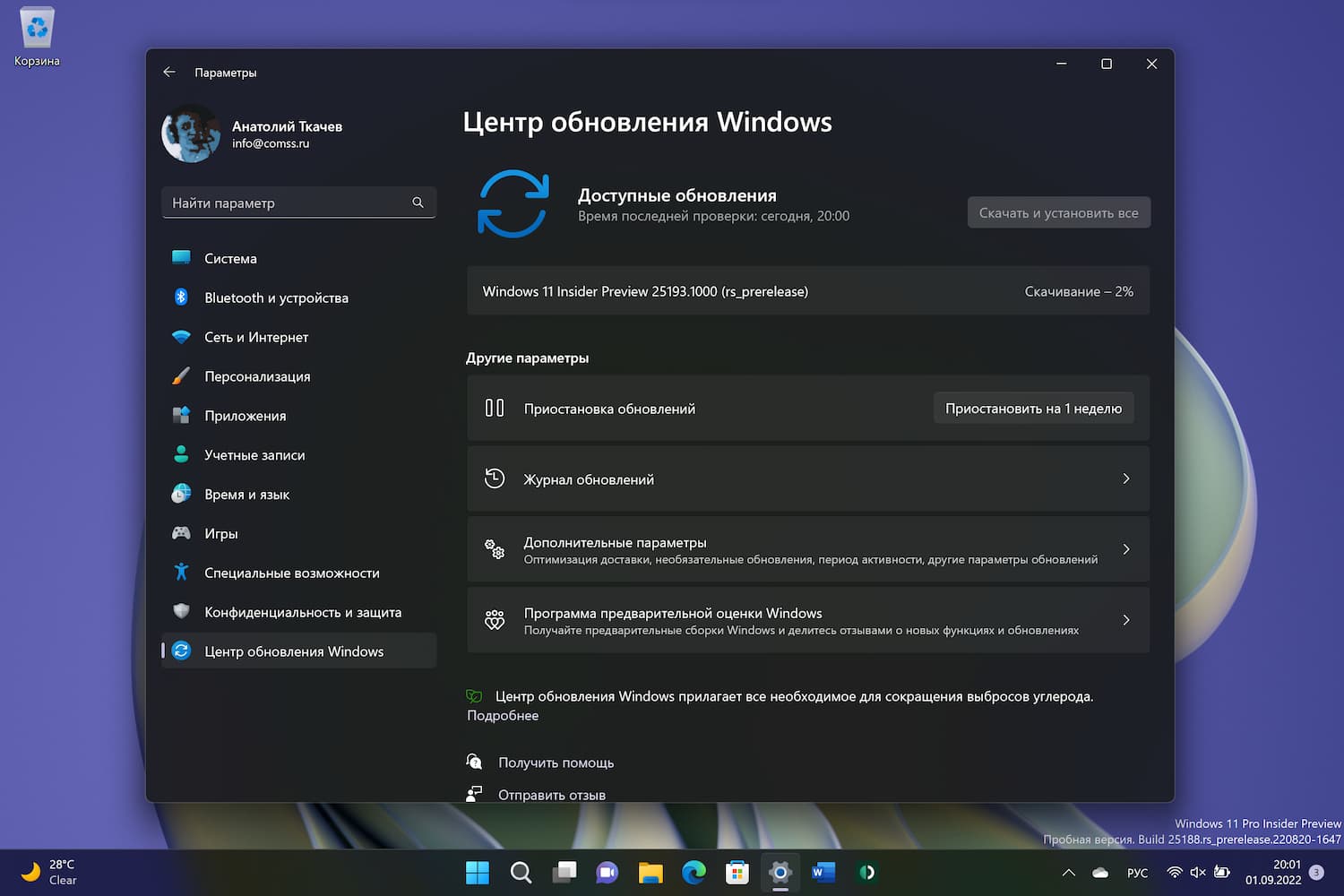The width and height of the screenshot is (1344, 896).
Task: Expand the Программа предварительной оценки Windows chevron
Action: (x=1126, y=620)
